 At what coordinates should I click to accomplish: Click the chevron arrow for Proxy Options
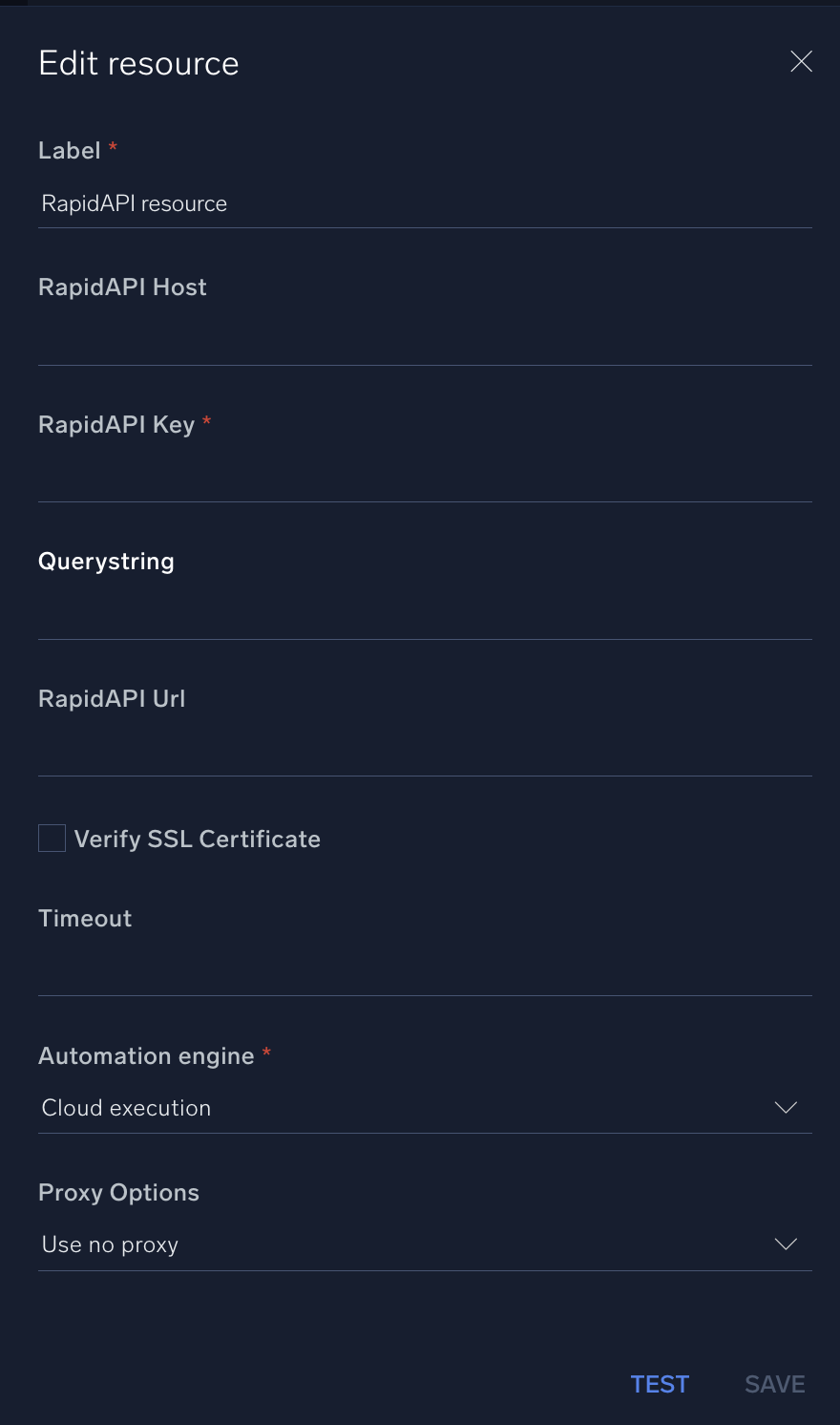[786, 1244]
